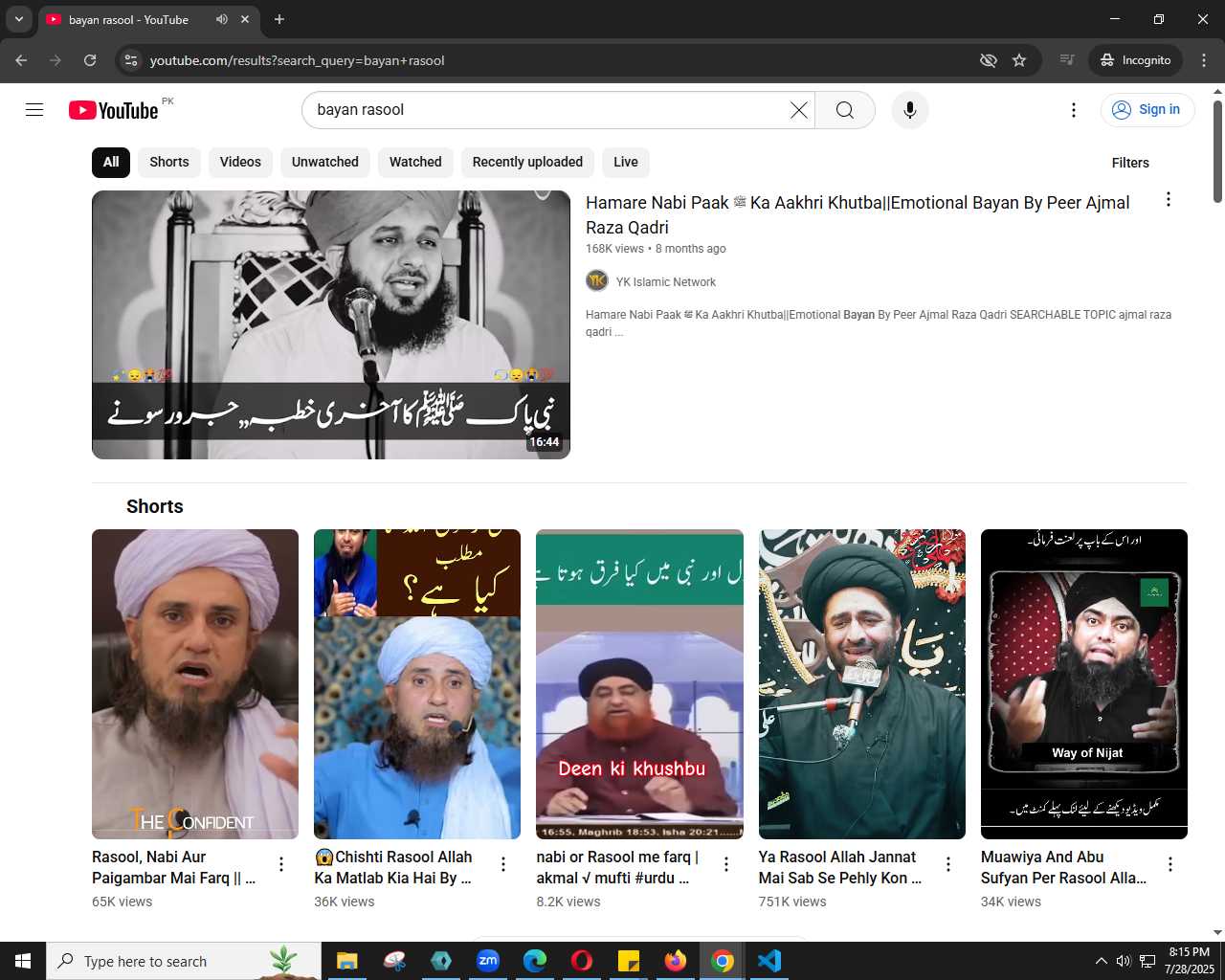The image size is (1225, 980).
Task: Open The Confident short thumbnail
Action: [x=195, y=684]
